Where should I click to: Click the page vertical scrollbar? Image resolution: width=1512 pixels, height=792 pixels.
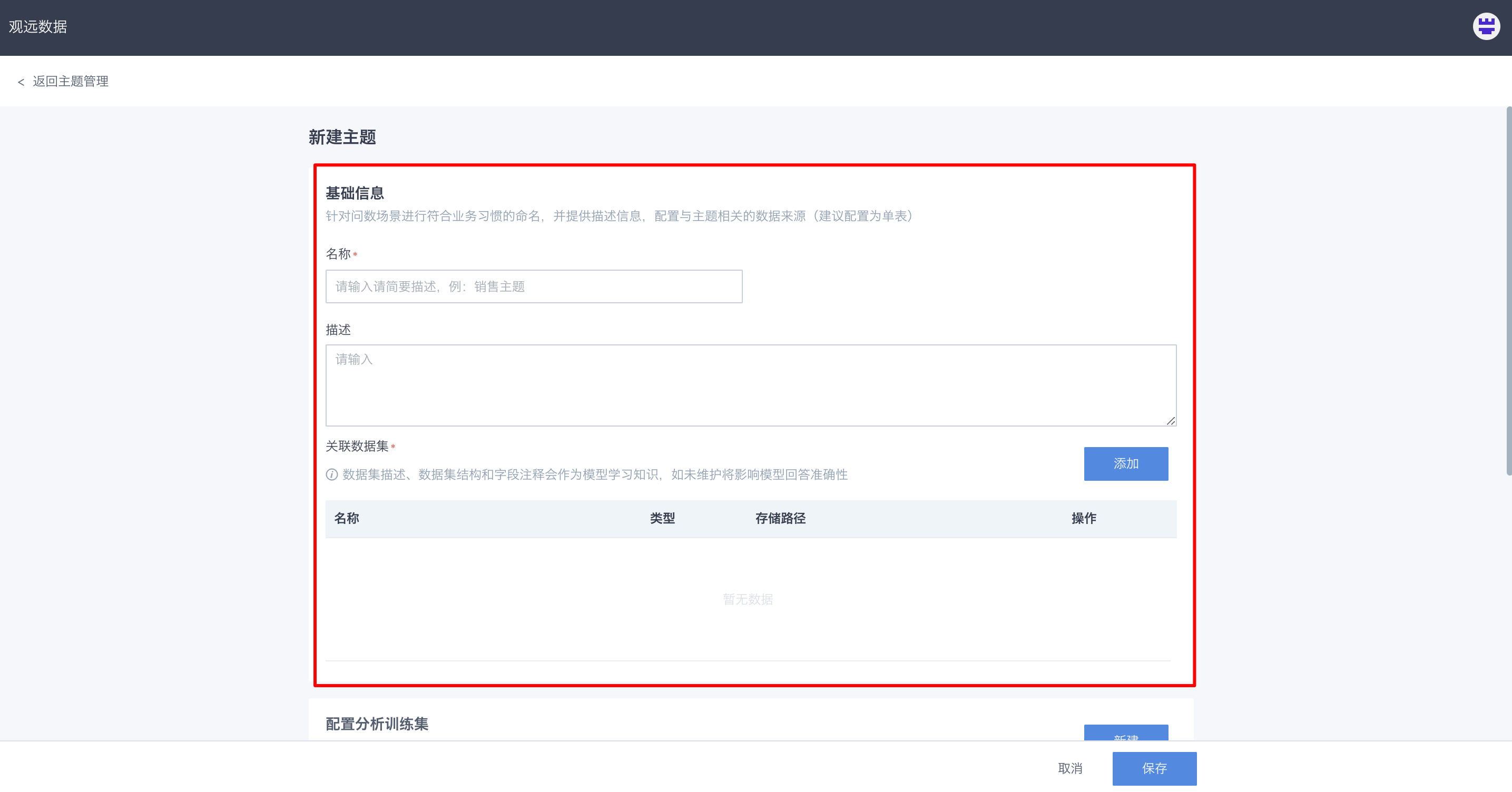pos(1508,290)
